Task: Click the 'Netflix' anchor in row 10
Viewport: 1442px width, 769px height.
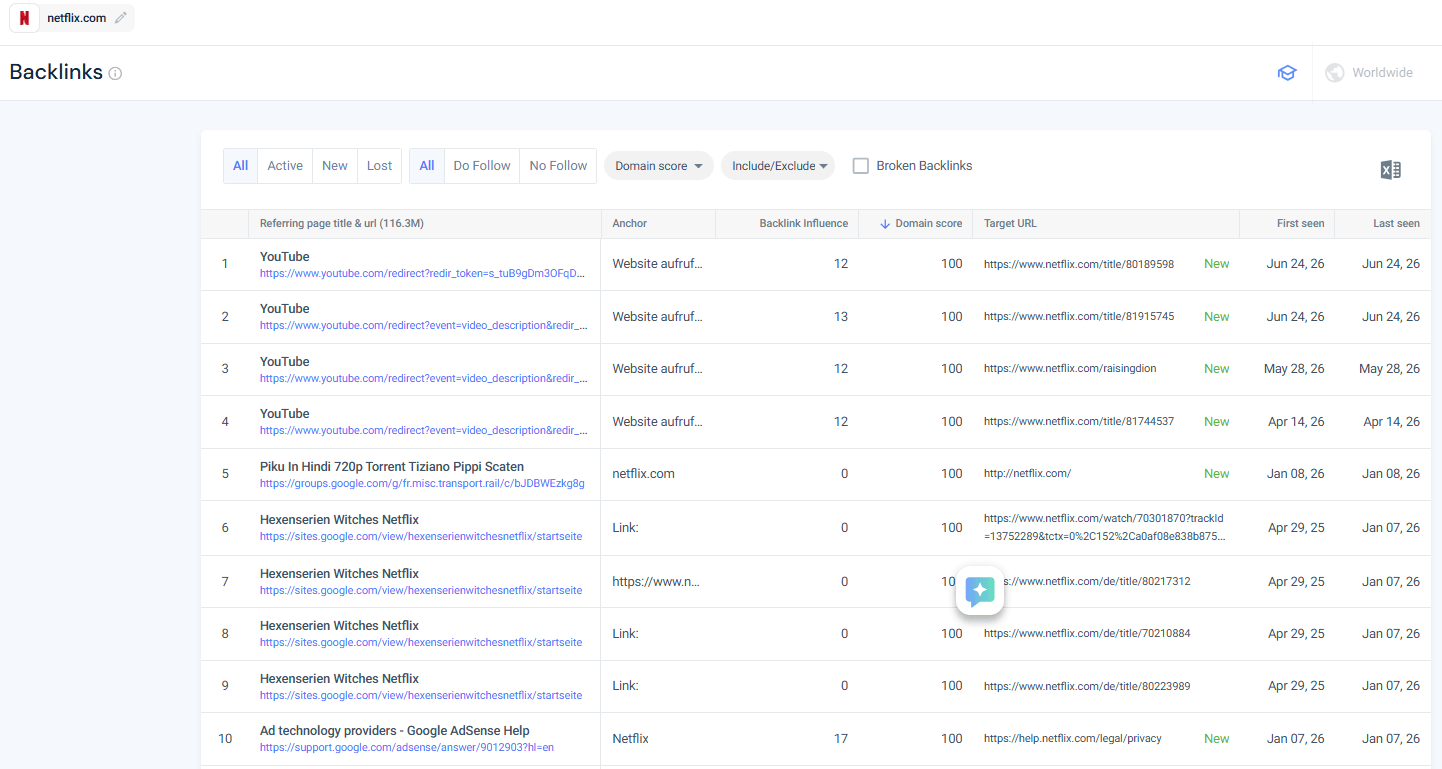Action: click(x=630, y=739)
